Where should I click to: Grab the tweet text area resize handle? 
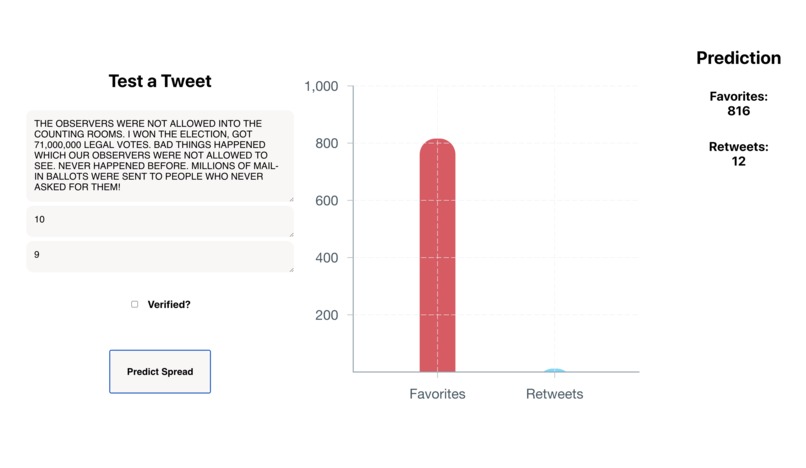point(291,199)
